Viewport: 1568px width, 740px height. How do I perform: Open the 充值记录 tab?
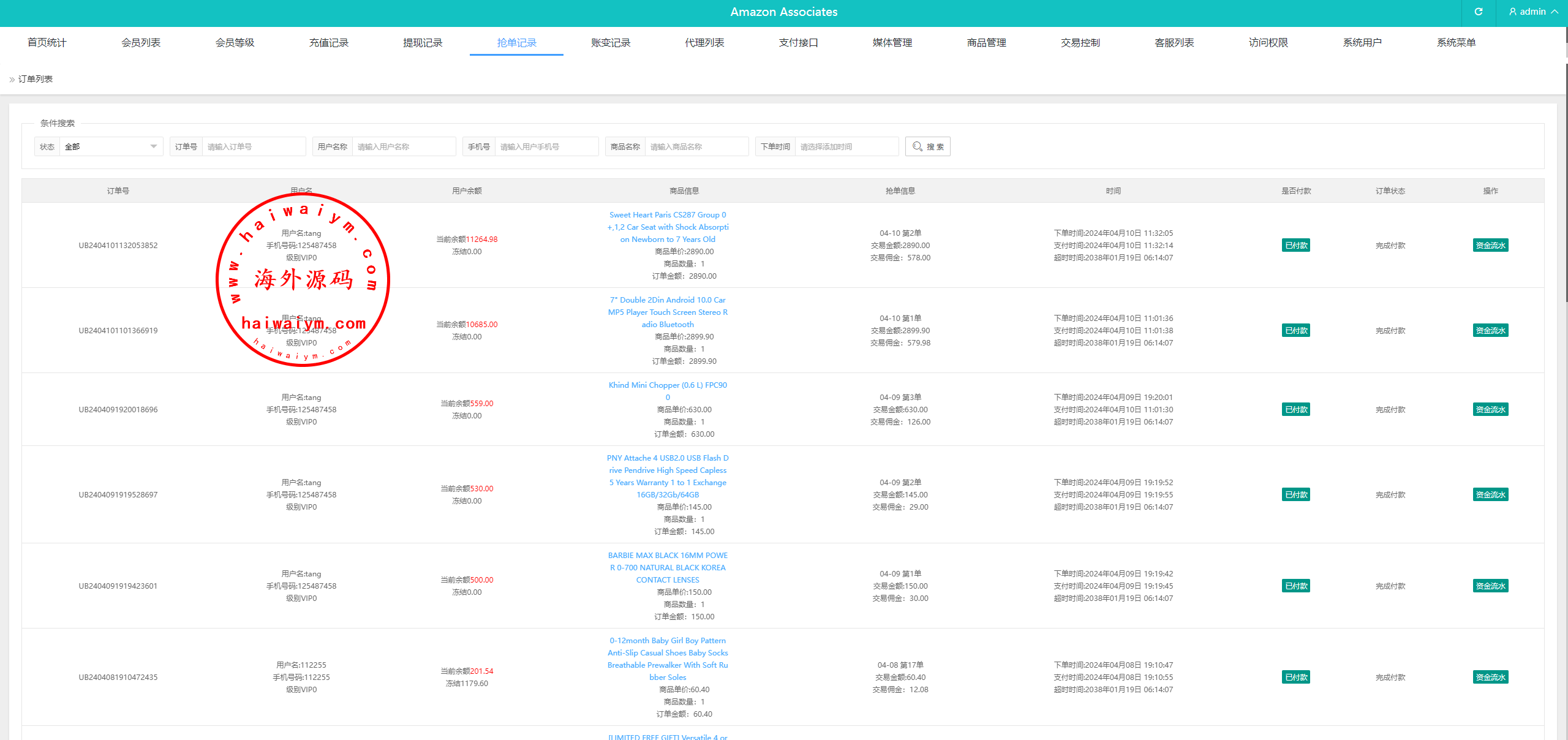328,42
